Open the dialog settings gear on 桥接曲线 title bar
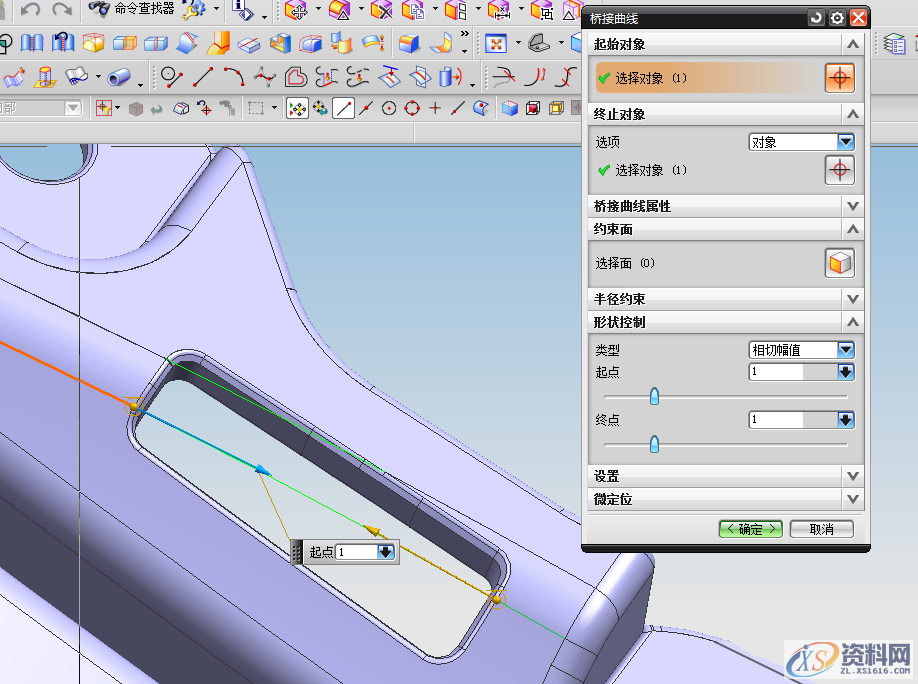Viewport: 918px width, 684px height. point(837,17)
